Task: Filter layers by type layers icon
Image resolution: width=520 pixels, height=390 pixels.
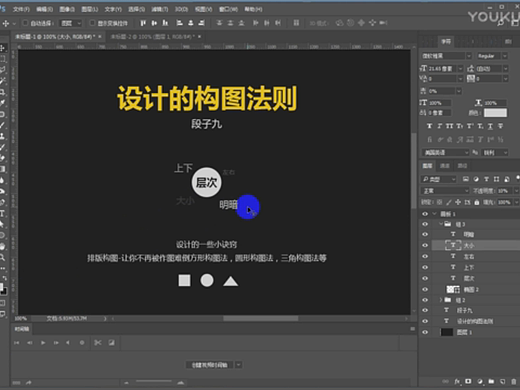Action: (x=486, y=179)
